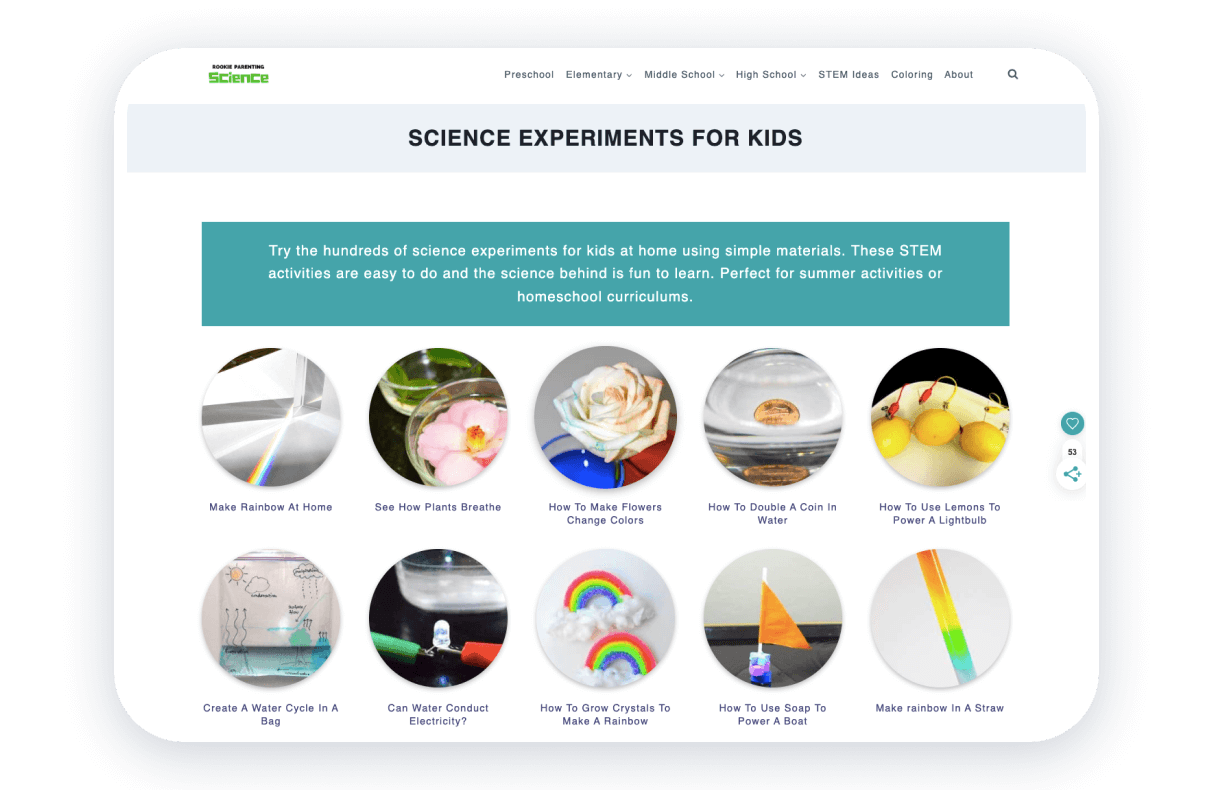This screenshot has width=1213, height=790.
Task: Open the Coloring menu item
Action: (x=911, y=74)
